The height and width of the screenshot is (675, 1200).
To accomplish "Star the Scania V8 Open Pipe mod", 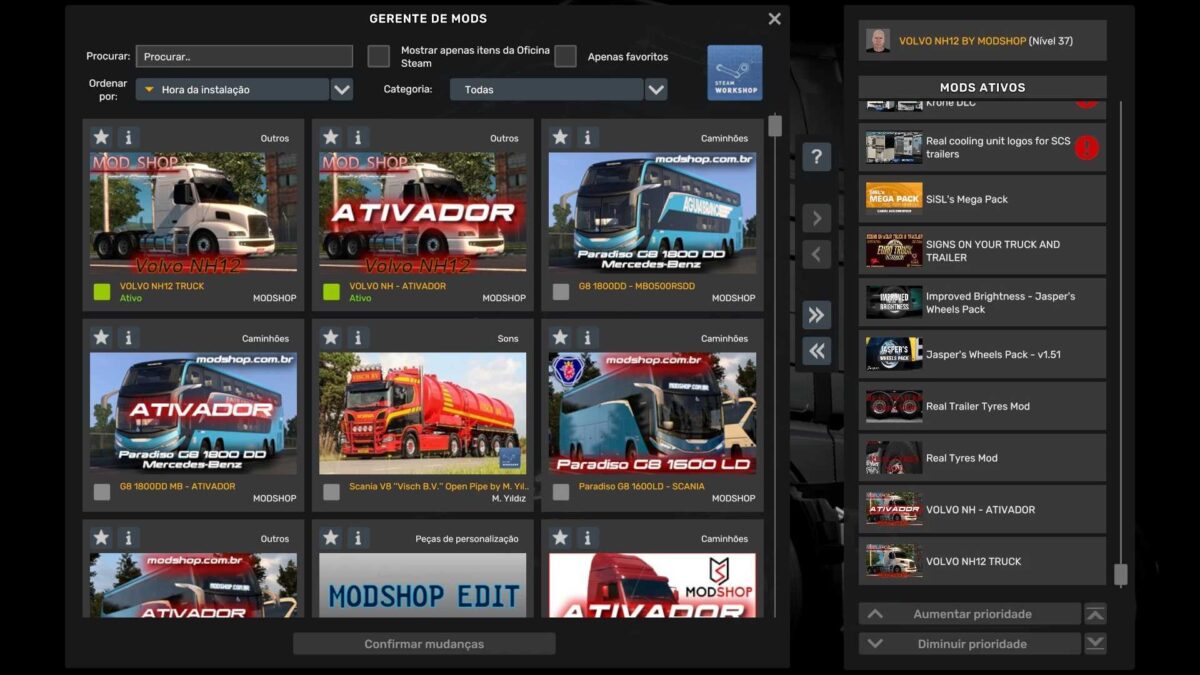I will click(x=331, y=338).
